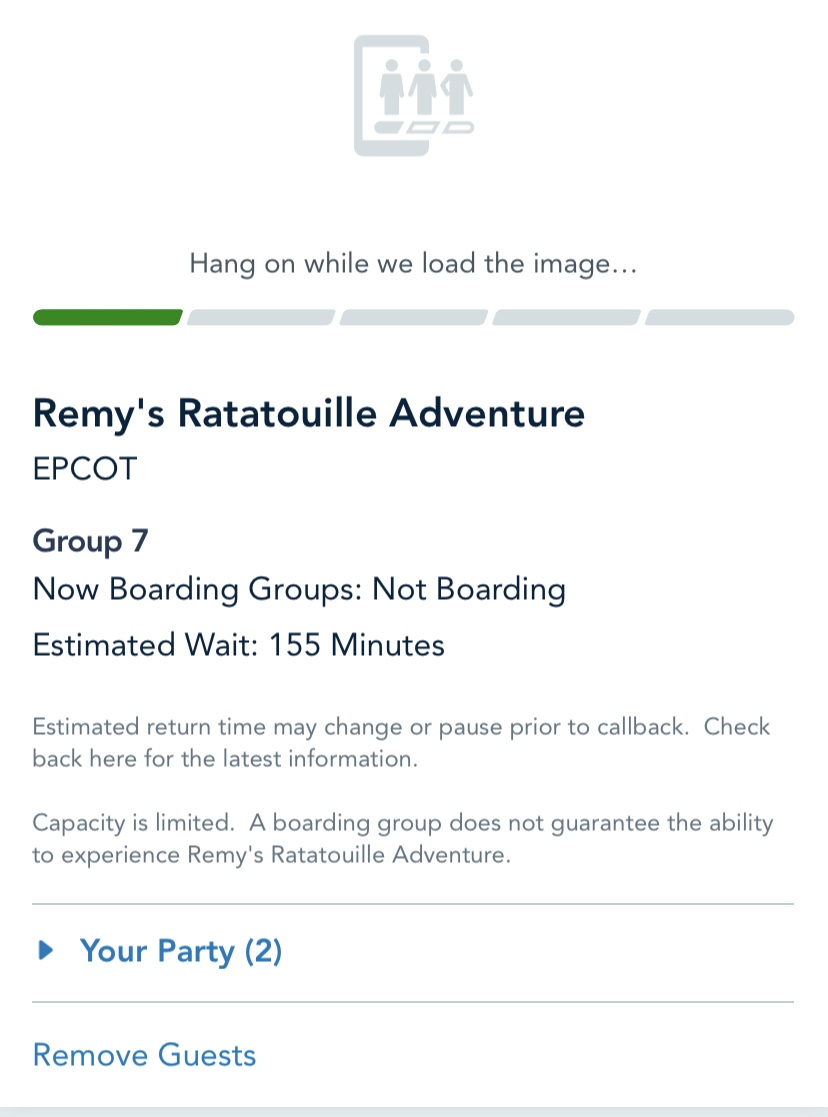Image resolution: width=828 pixels, height=1117 pixels.
Task: Click the Now Boarding Groups status line
Action: pos(299,590)
